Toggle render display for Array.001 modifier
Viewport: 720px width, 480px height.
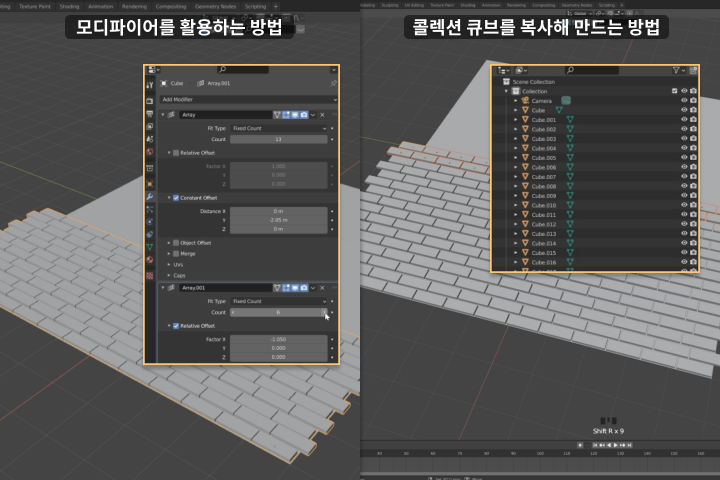(x=304, y=288)
